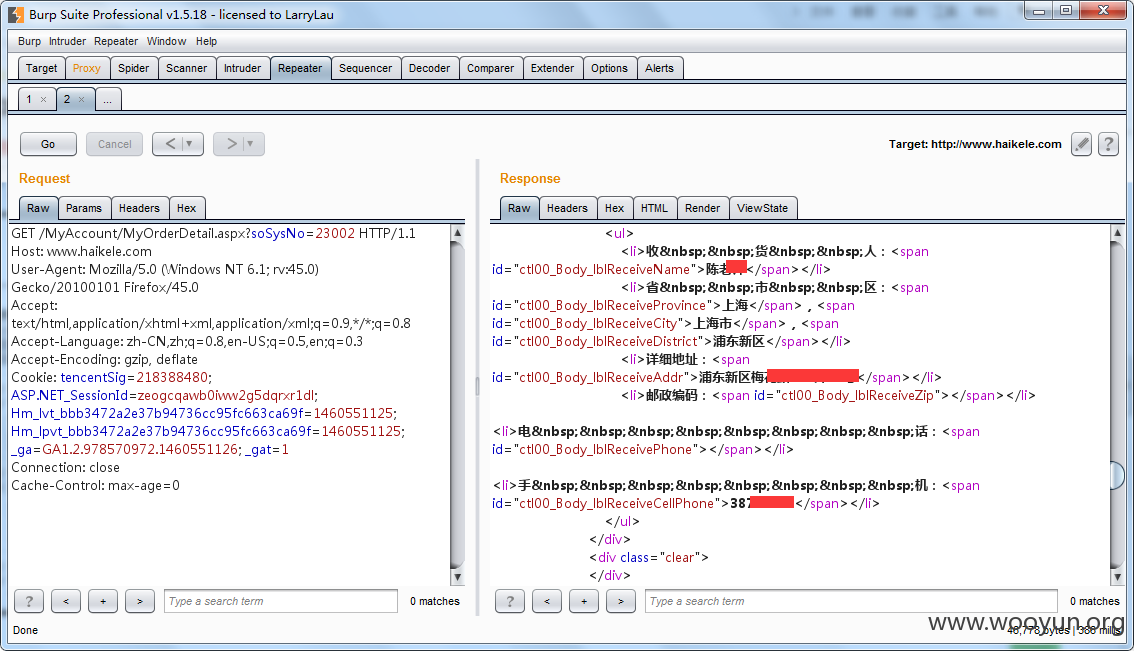Click the Go button to send request

click(x=48, y=144)
